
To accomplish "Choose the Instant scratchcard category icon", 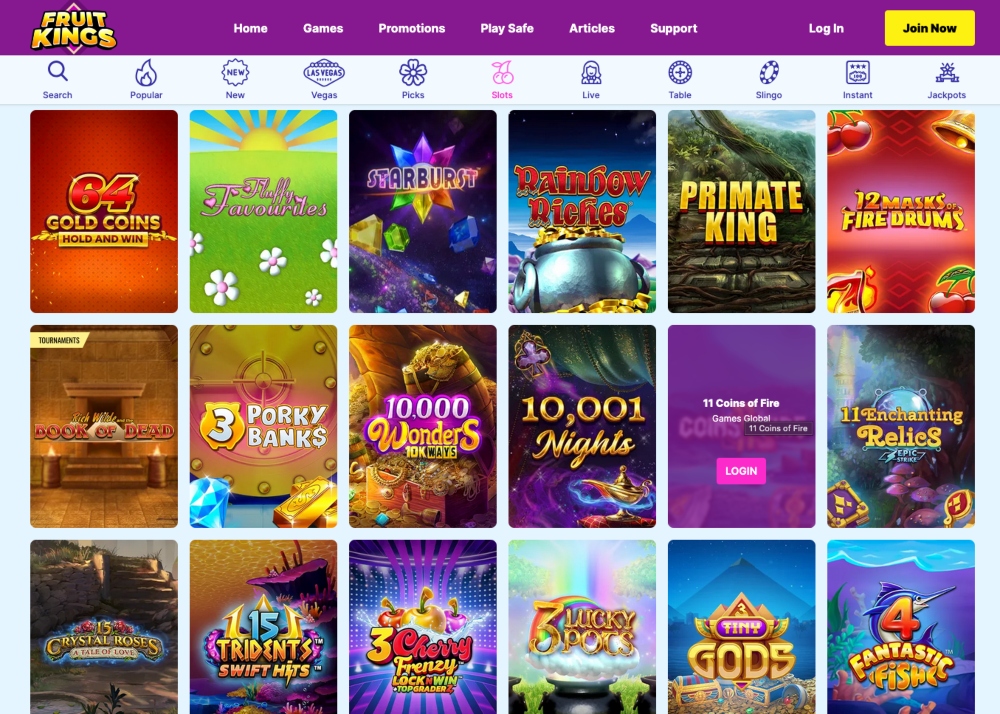I will [x=857, y=73].
